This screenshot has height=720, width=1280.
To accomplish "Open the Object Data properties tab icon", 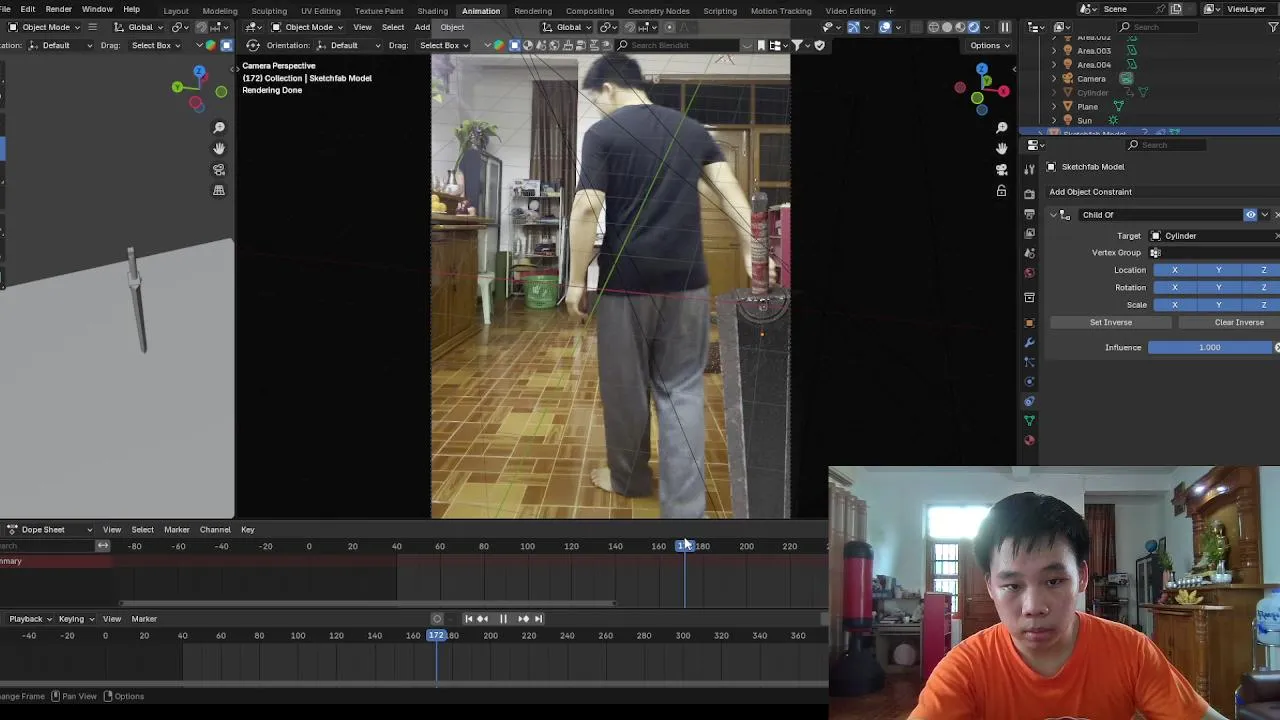I will click(1029, 420).
